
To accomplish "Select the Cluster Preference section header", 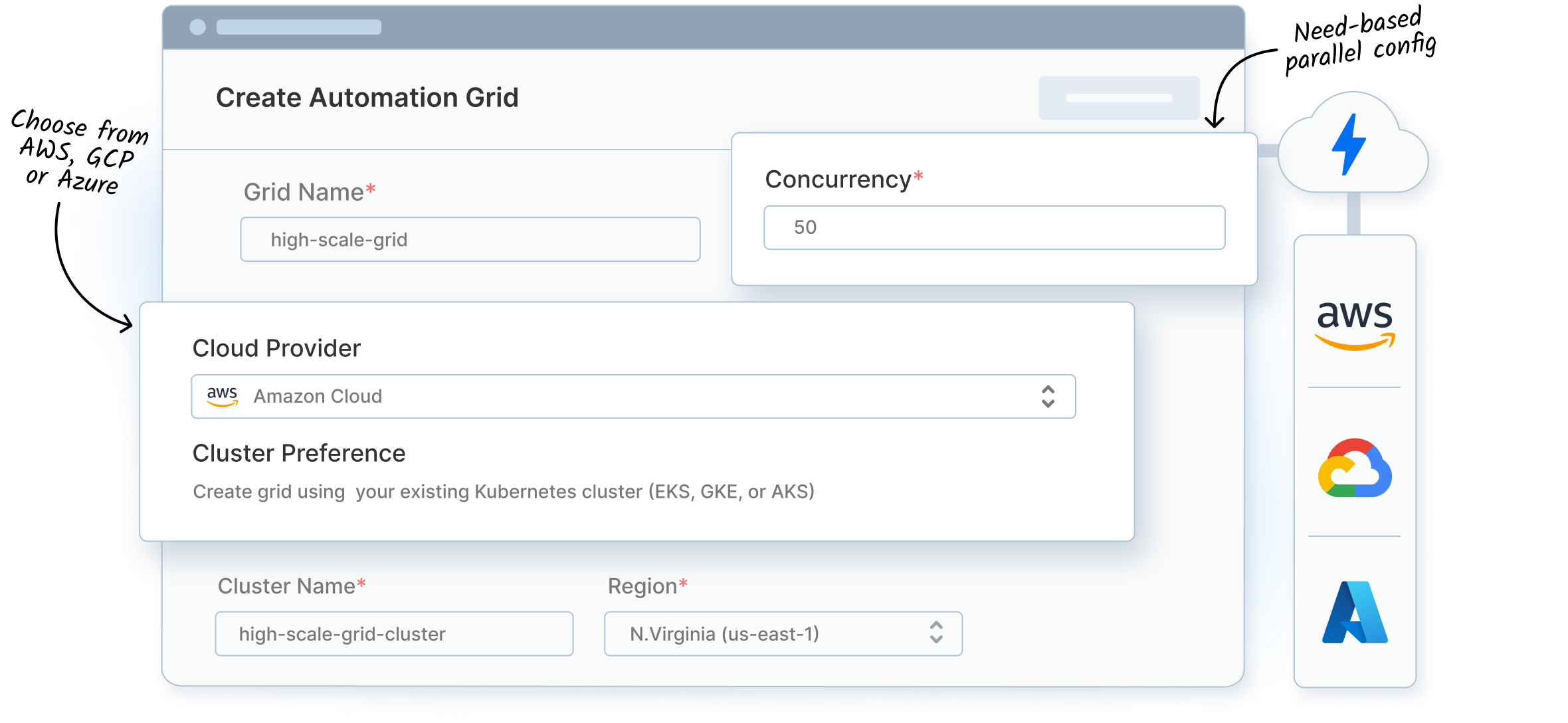I will pos(298,453).
